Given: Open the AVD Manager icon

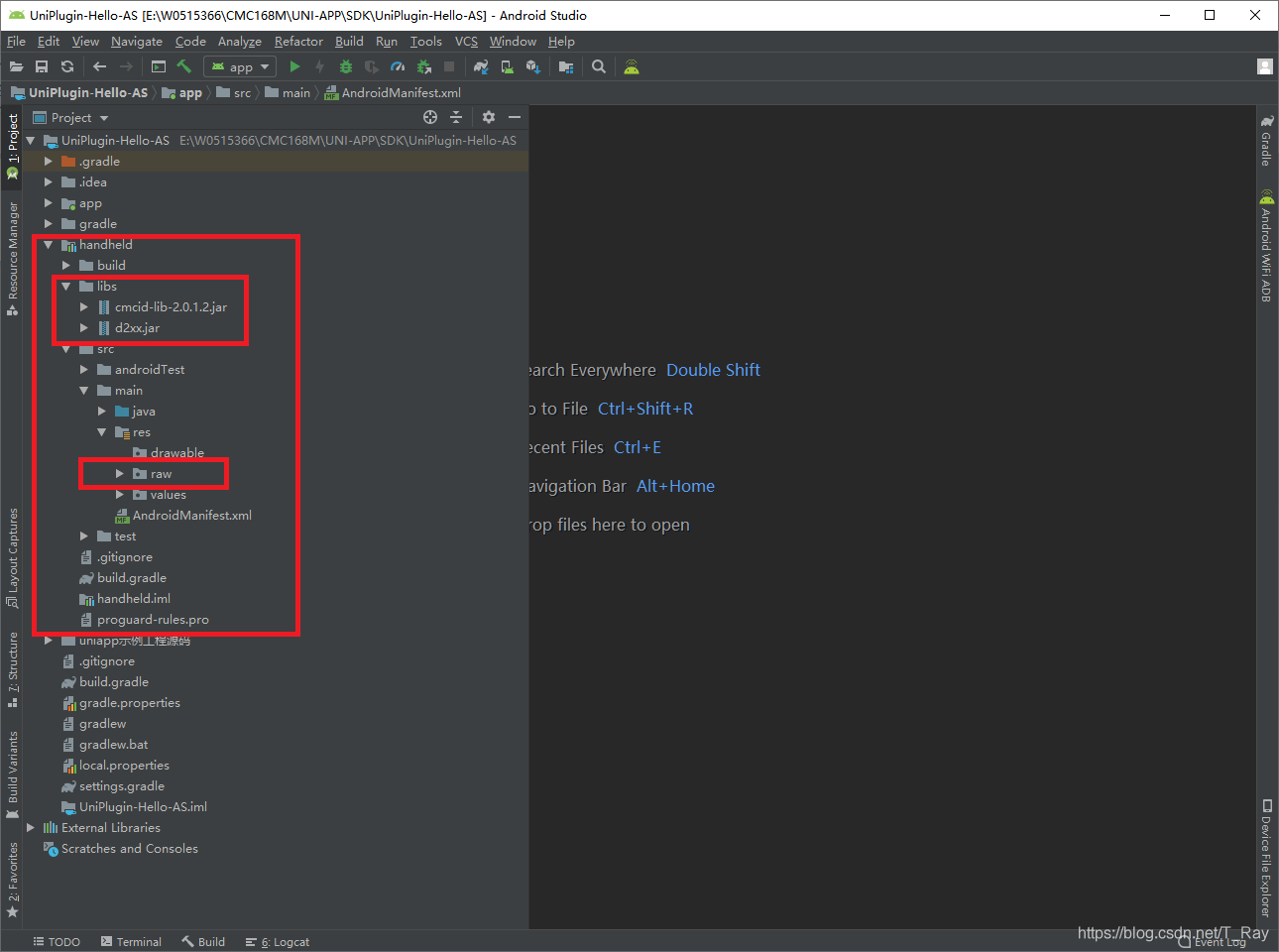Looking at the screenshot, I should [507, 66].
